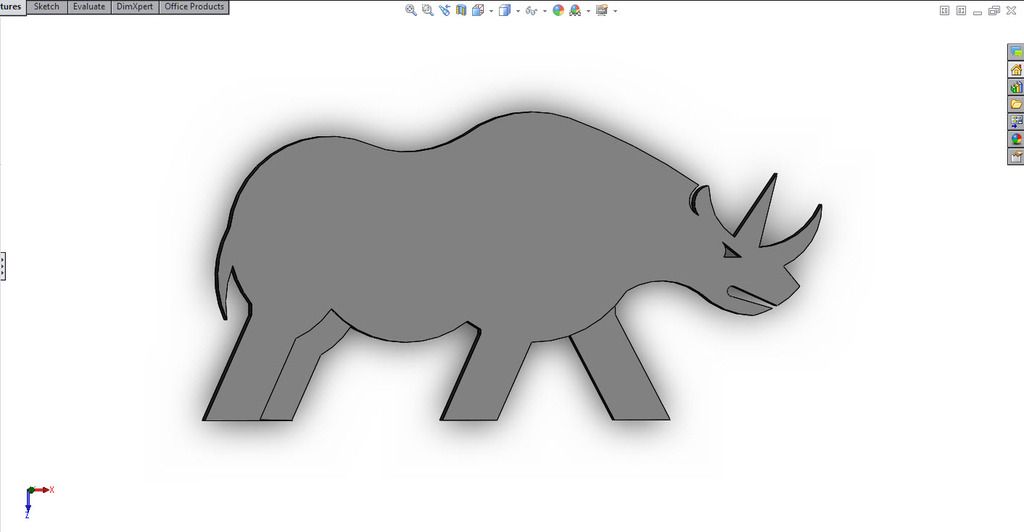Image resolution: width=1024 pixels, height=532 pixels.
Task: Switch to the DimXpert tab
Action: click(x=135, y=7)
